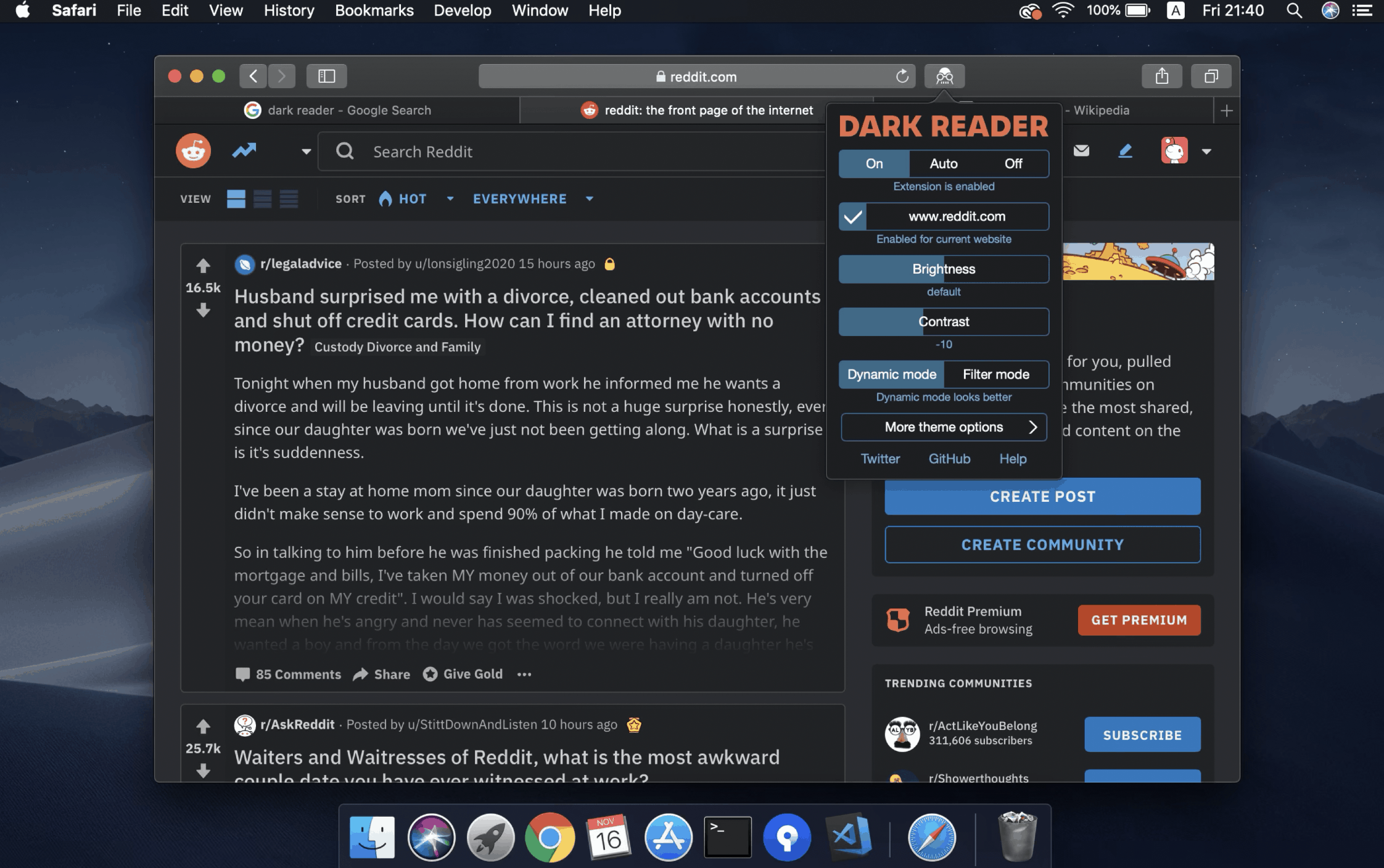Select the card view layout icon
Viewport: 1384px width, 868px height.
[x=236, y=199]
